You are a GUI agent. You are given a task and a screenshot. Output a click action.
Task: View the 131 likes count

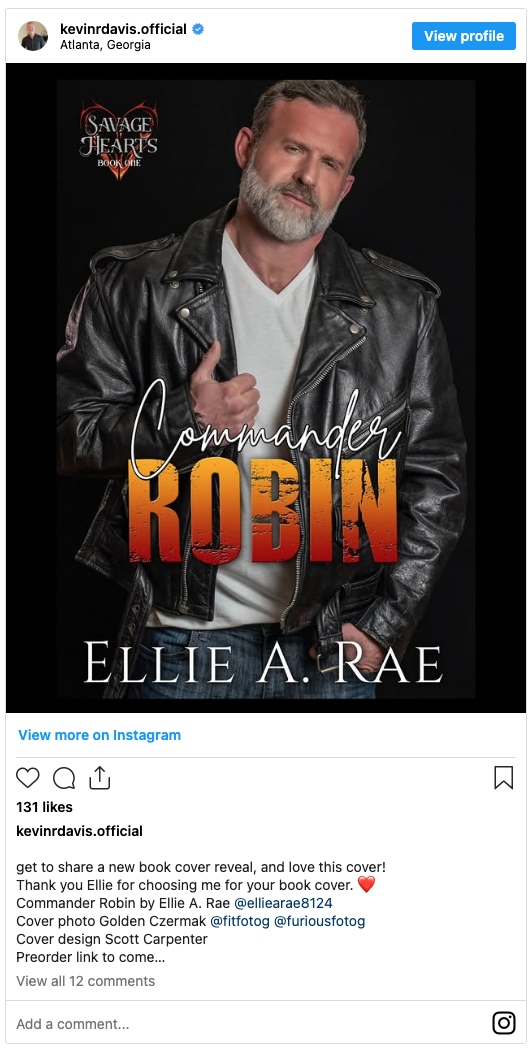44,807
